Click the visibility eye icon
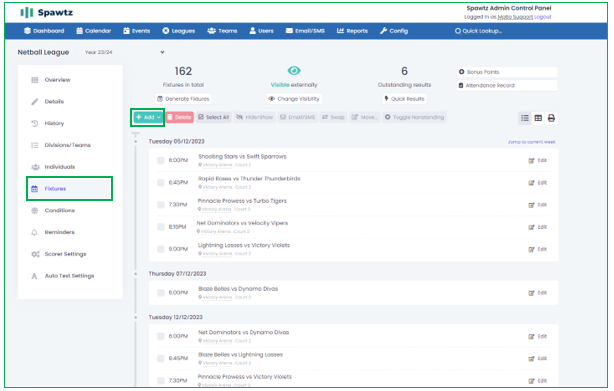Image resolution: width=614 pixels, height=391 pixels. pos(294,71)
